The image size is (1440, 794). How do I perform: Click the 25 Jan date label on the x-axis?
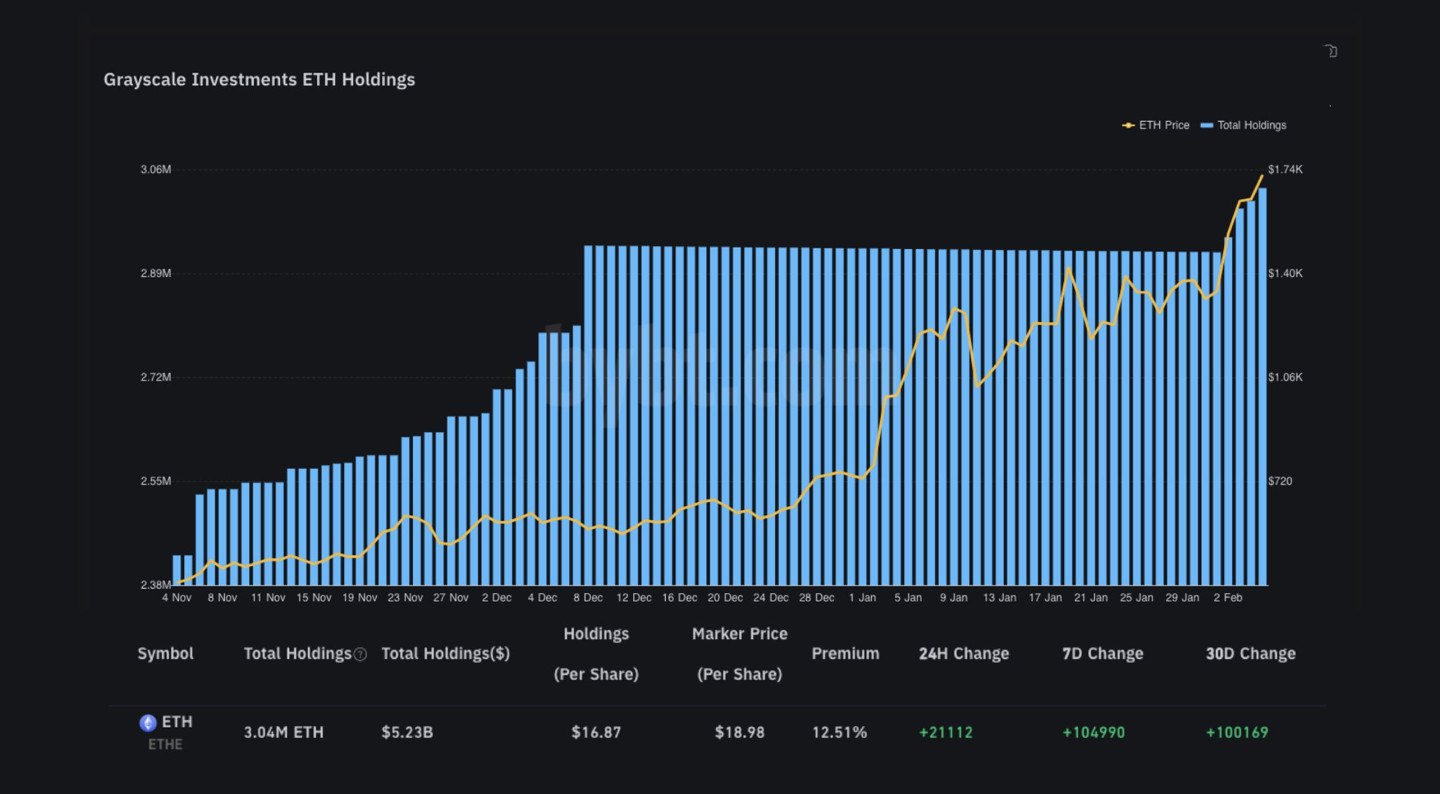pyautogui.click(x=1136, y=597)
